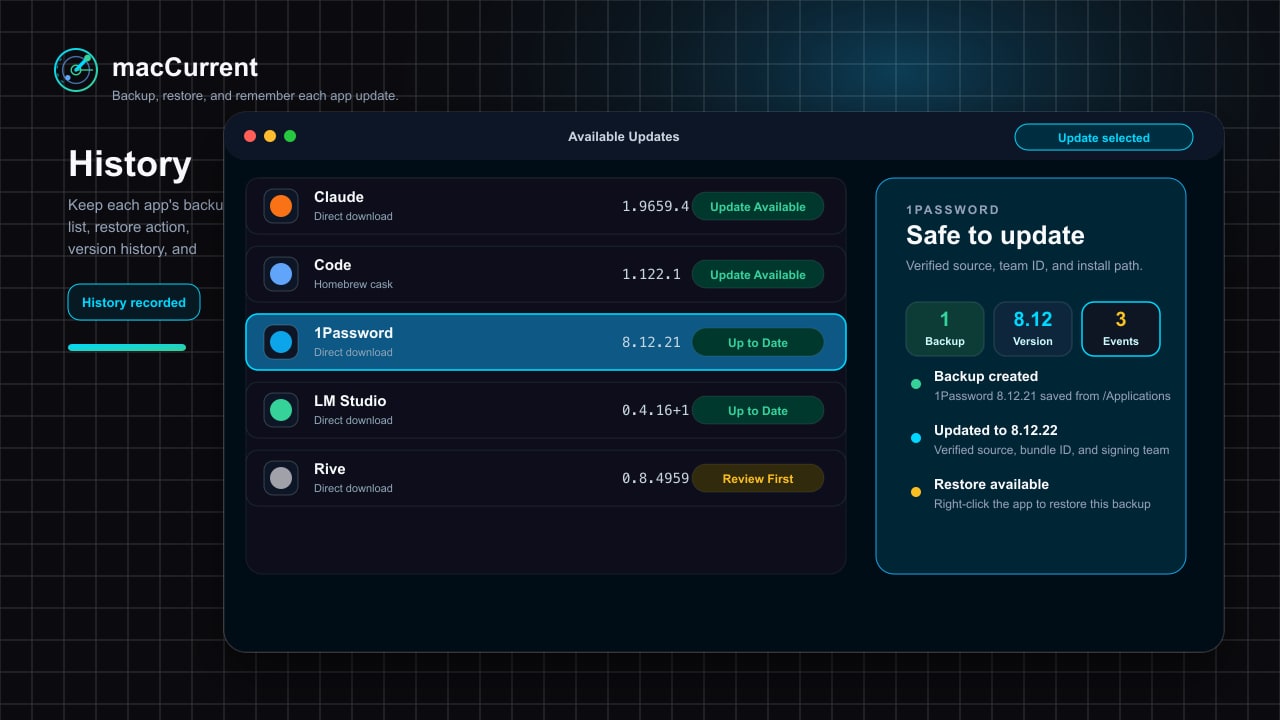Select the 3 Events card
Screen dimensions: 1280x720
(1121, 329)
